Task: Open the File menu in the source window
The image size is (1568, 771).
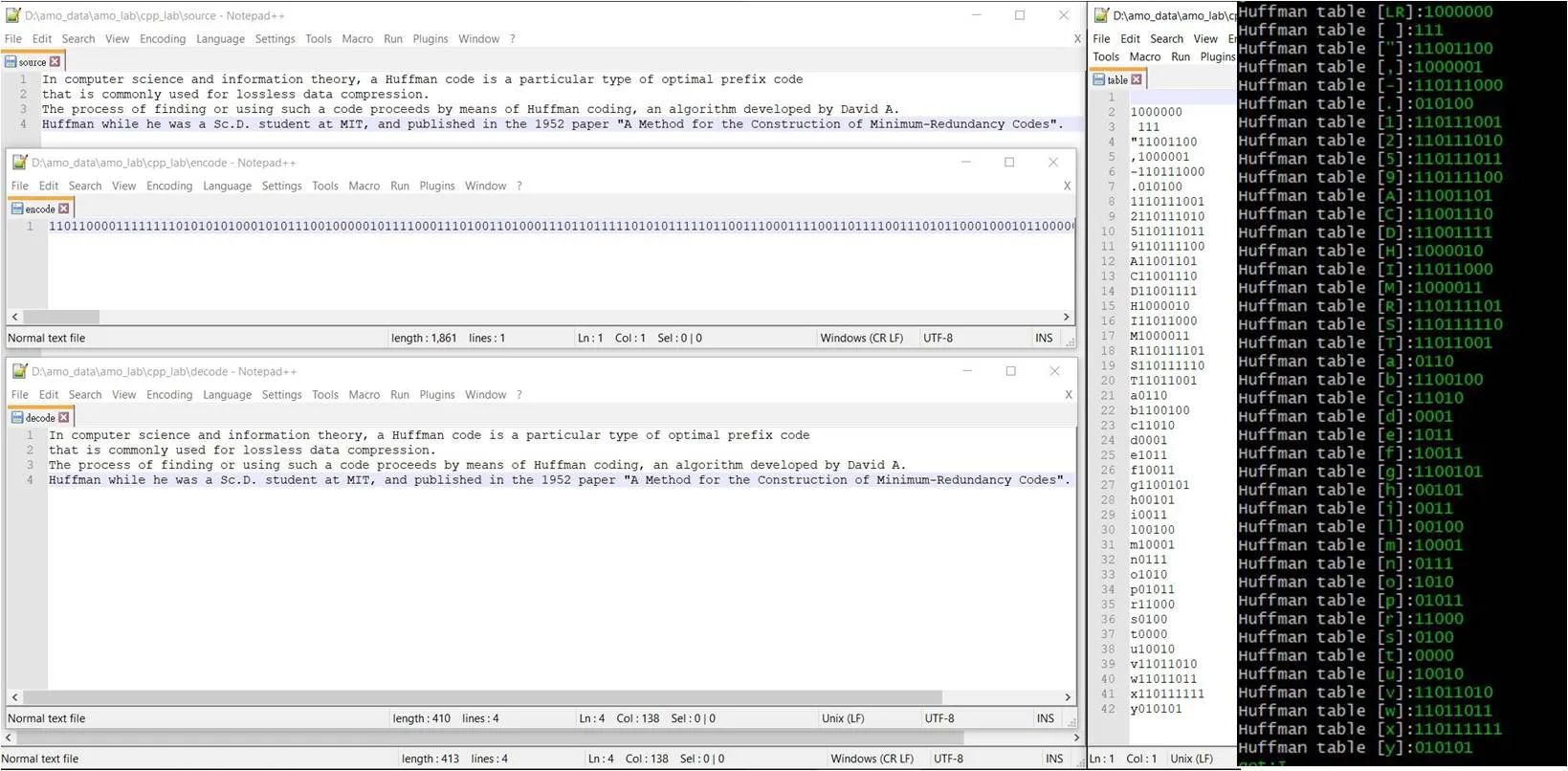Action: coord(13,39)
